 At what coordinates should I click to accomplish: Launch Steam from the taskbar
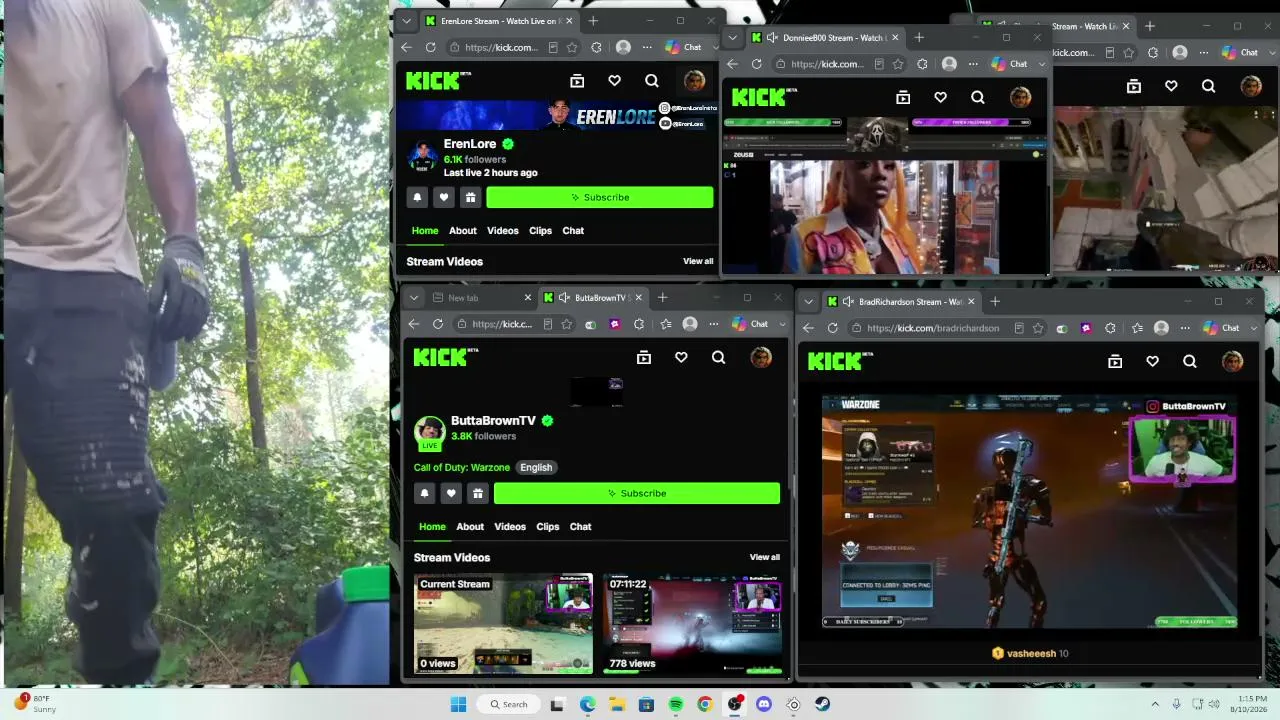click(822, 704)
